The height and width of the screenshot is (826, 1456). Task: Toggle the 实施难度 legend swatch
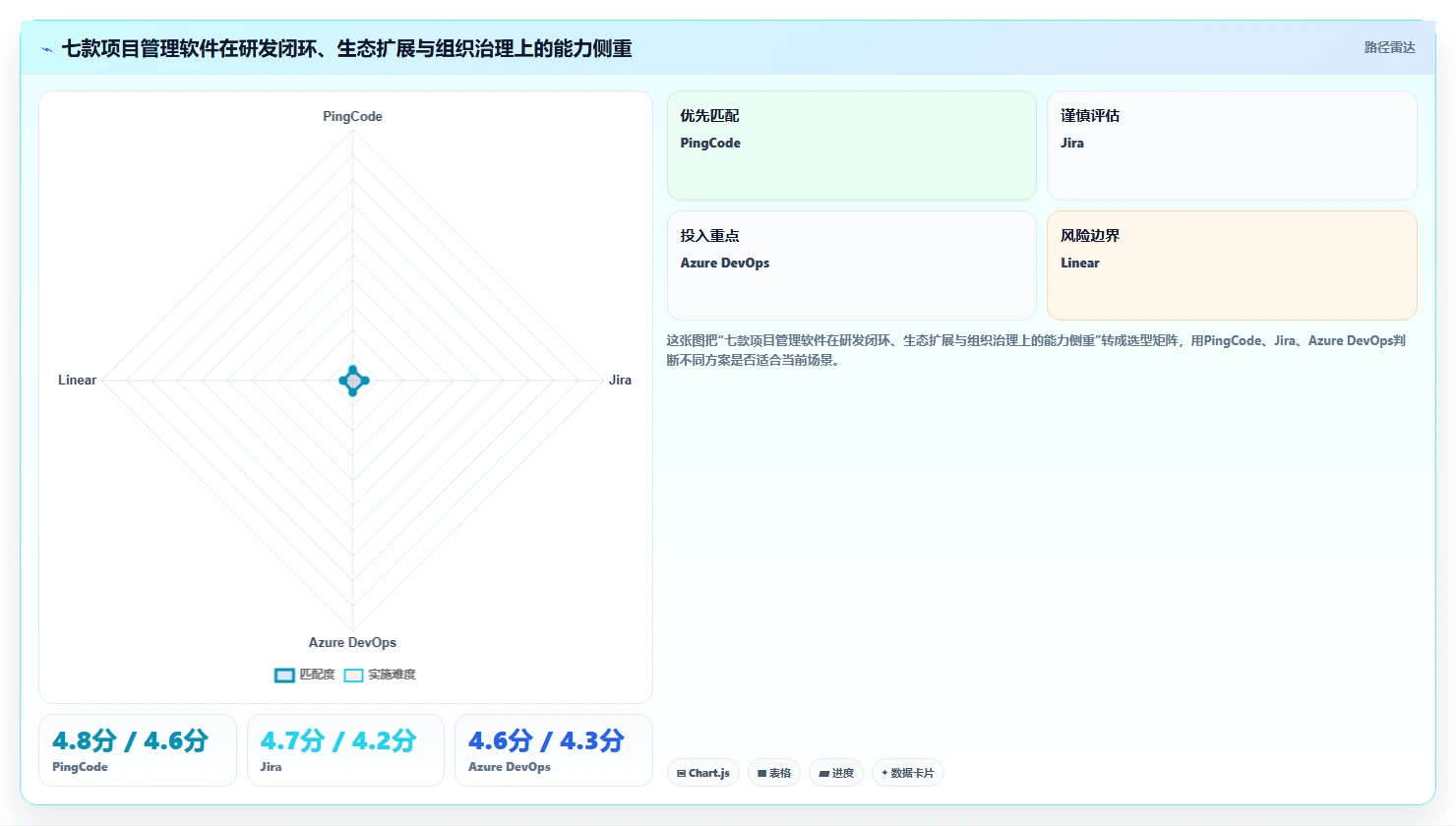(x=353, y=675)
